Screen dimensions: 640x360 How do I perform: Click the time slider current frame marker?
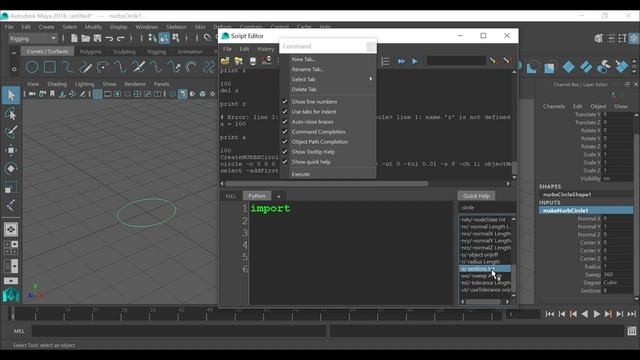(13, 313)
